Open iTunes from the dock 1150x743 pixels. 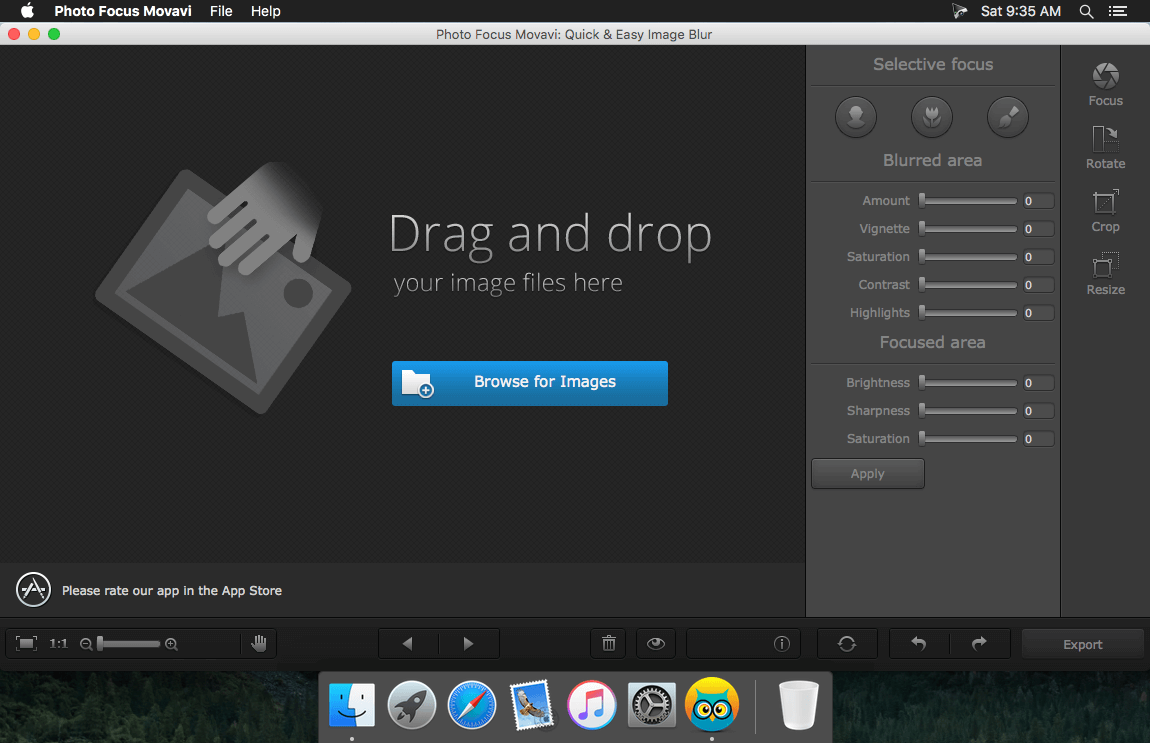click(591, 705)
